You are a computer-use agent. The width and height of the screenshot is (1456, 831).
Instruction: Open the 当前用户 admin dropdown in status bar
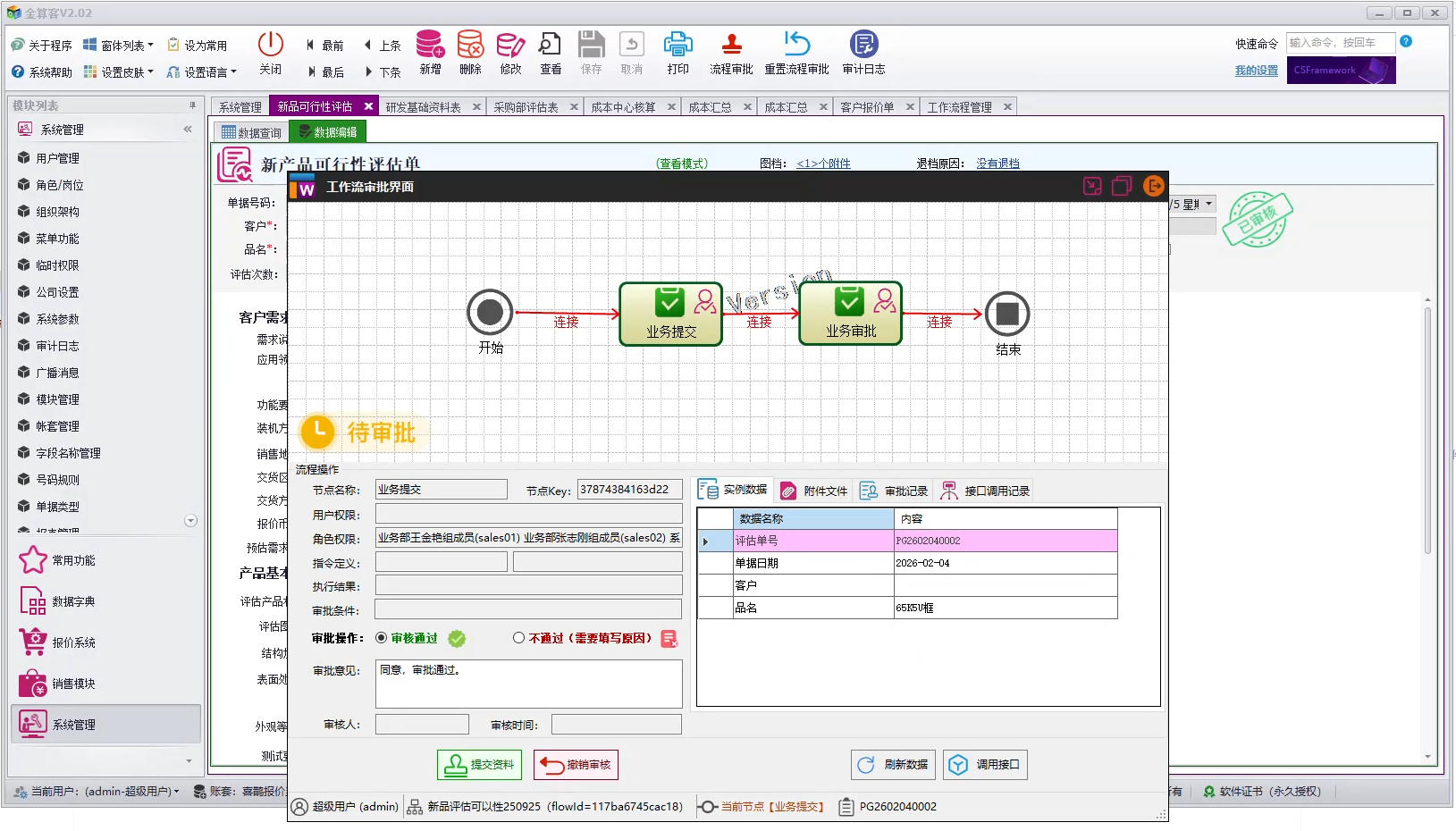coord(98,791)
